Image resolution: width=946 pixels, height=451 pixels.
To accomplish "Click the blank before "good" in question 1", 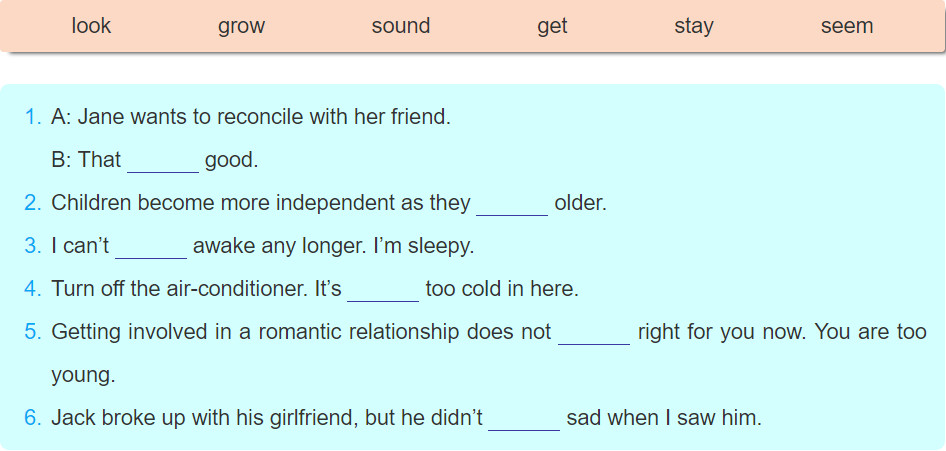I will tap(163, 162).
